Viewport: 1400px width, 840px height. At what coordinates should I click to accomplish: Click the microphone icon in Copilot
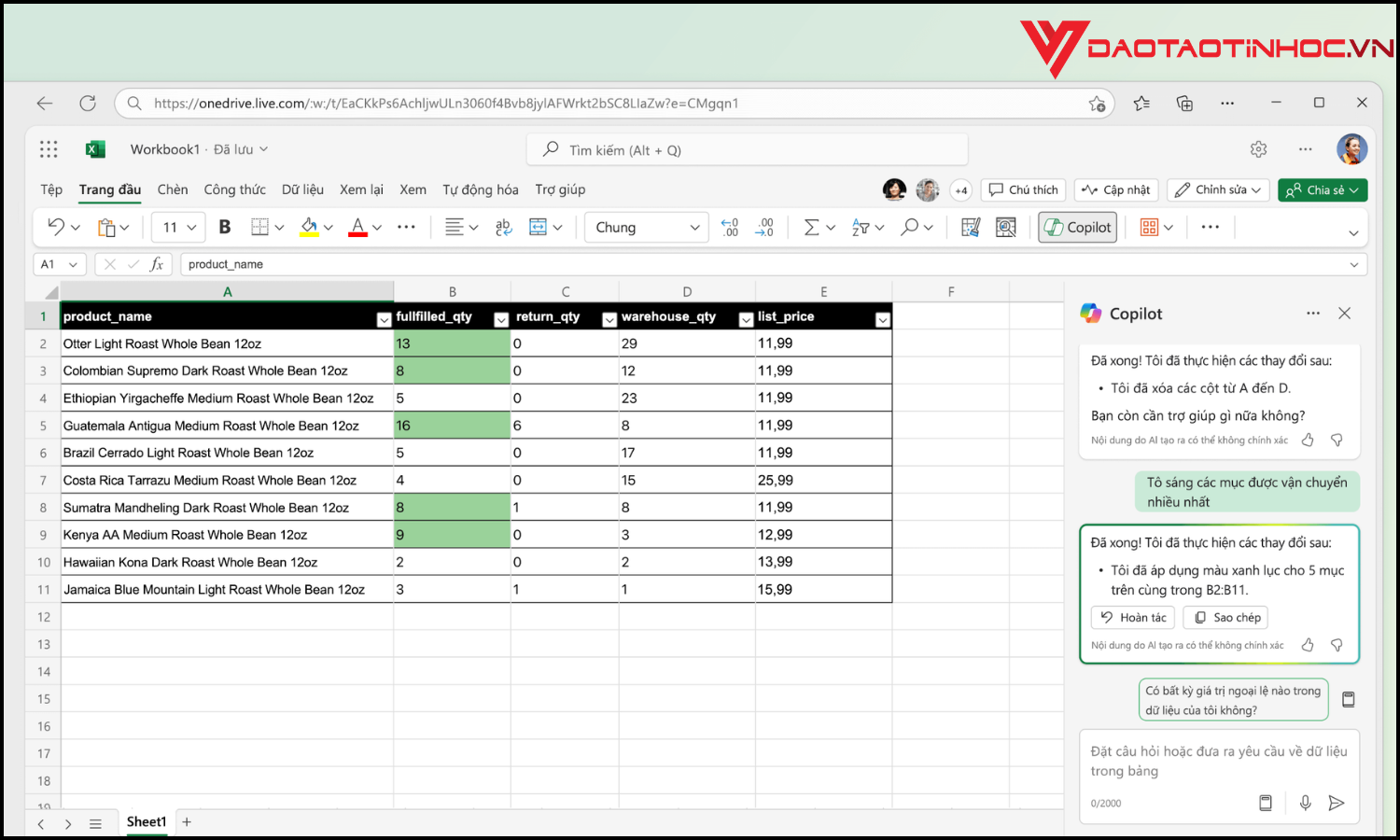1305,803
